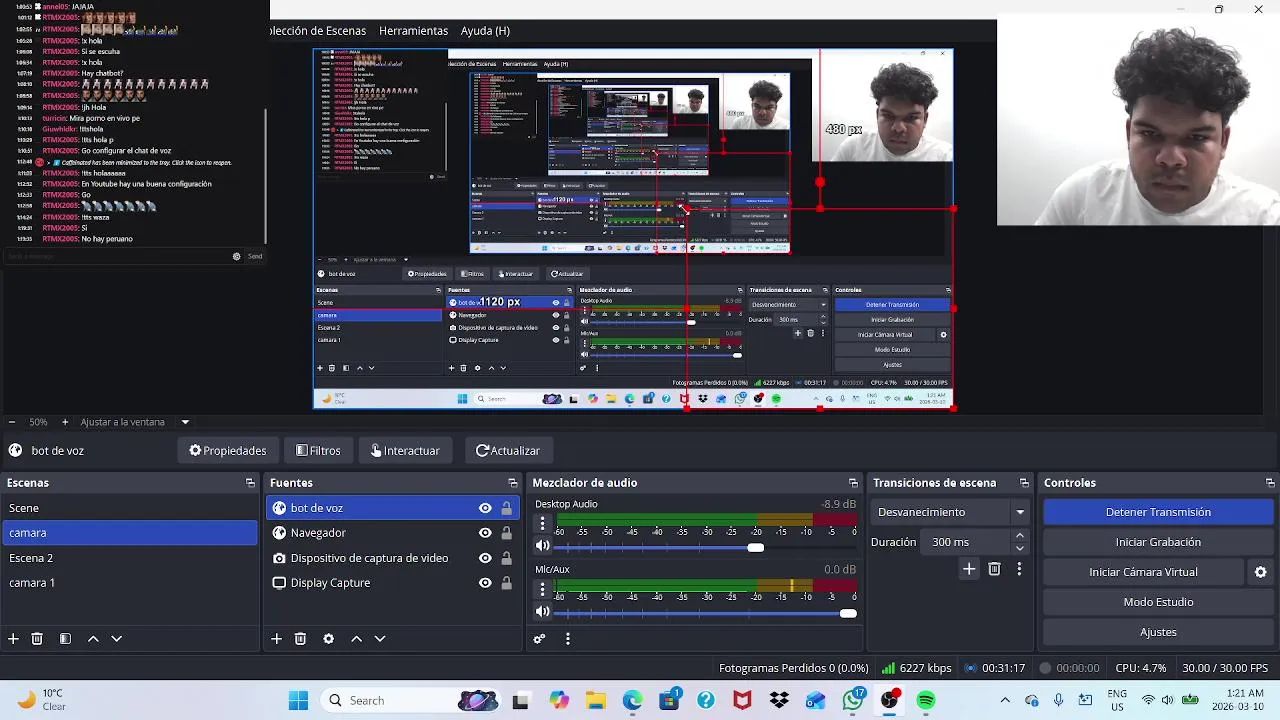Undock the Controles panel
This screenshot has height=720, width=1280.
(1270, 483)
